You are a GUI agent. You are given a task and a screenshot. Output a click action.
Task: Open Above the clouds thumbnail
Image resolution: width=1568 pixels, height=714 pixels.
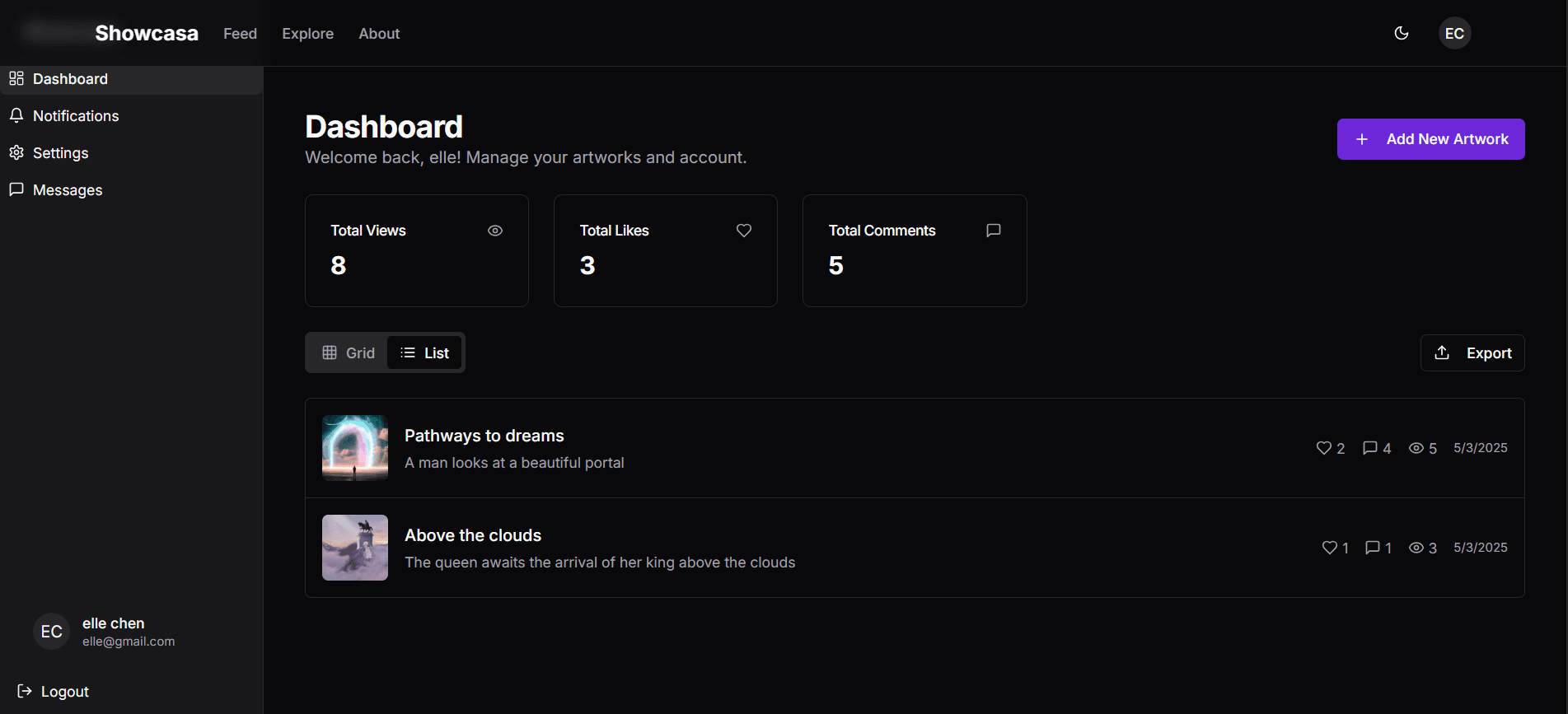click(355, 548)
